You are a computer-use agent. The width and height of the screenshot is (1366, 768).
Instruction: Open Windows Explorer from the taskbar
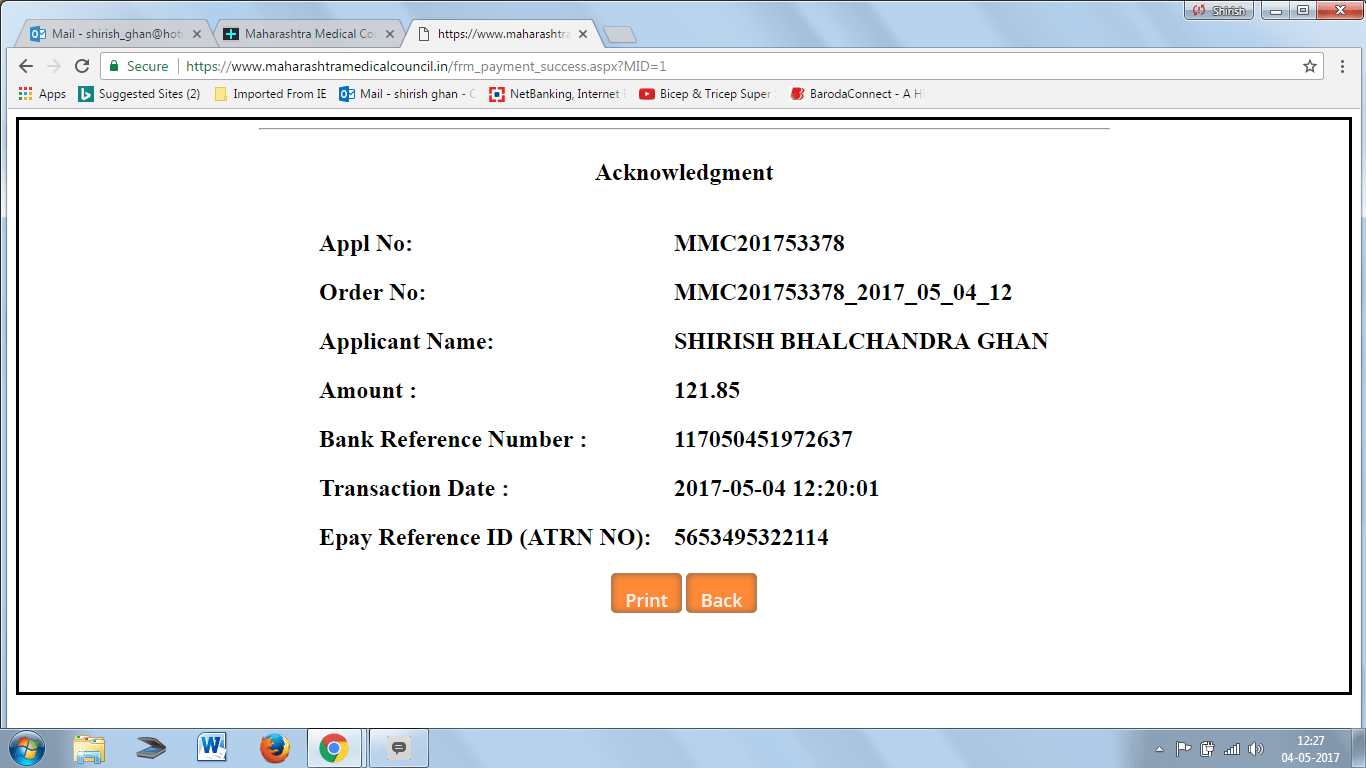(89, 748)
